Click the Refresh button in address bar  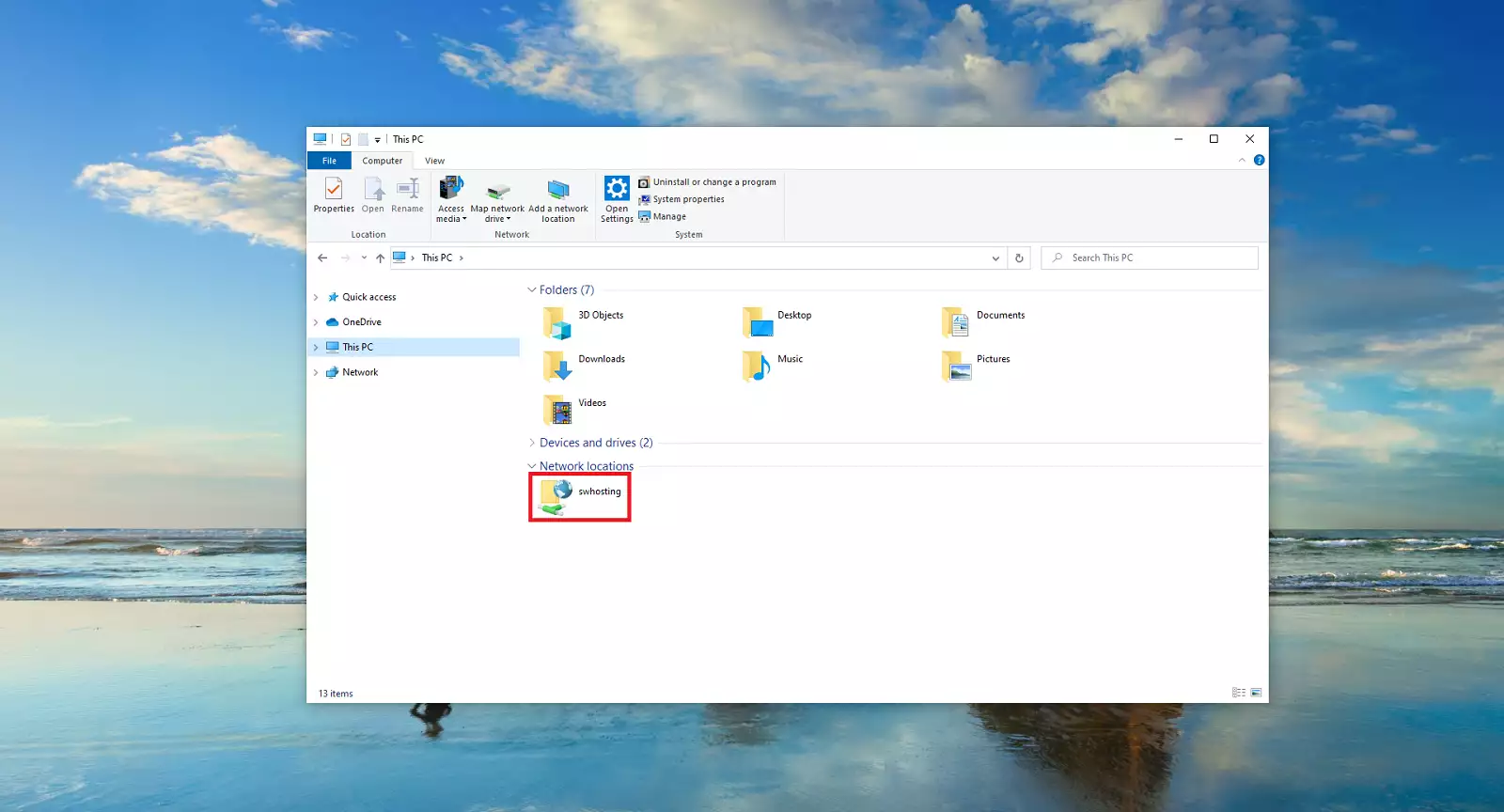tap(1019, 258)
